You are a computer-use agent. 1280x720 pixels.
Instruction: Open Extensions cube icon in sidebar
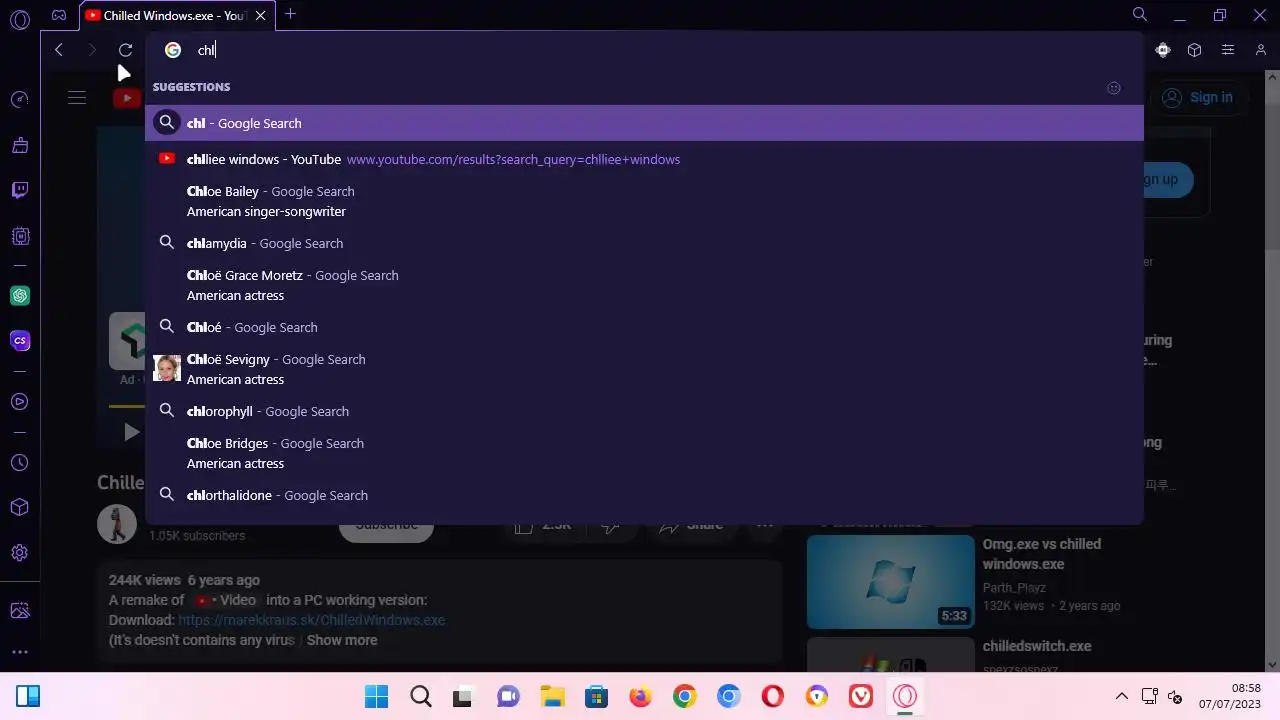coord(19,508)
